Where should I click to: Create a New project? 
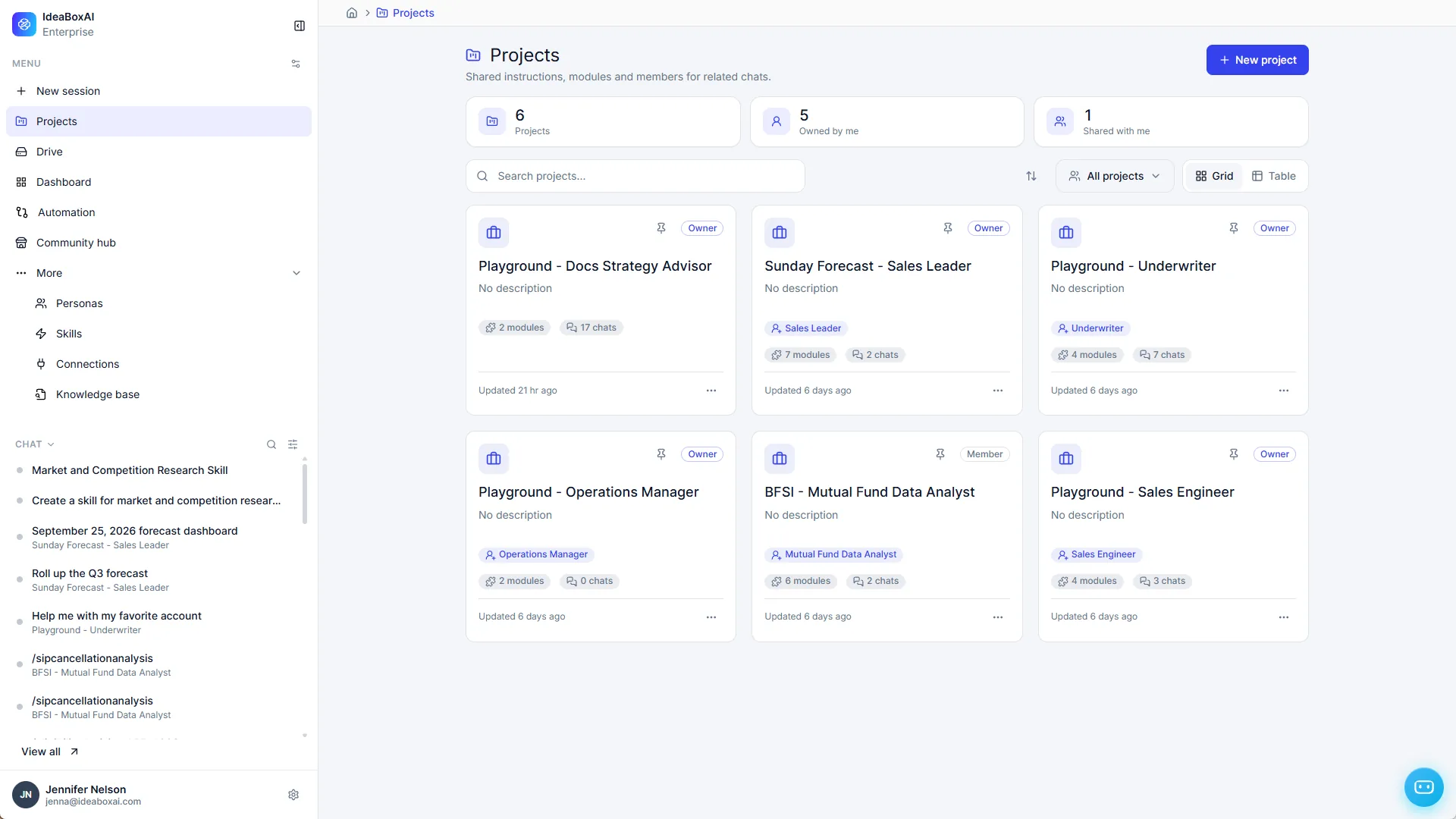coord(1257,60)
